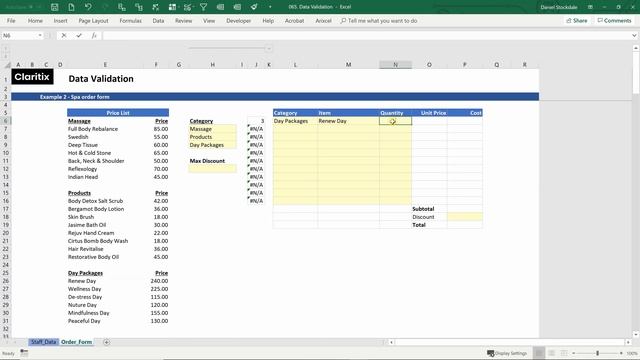The height and width of the screenshot is (360, 640).
Task: Switch to Page Layout view icon
Action: (551, 353)
